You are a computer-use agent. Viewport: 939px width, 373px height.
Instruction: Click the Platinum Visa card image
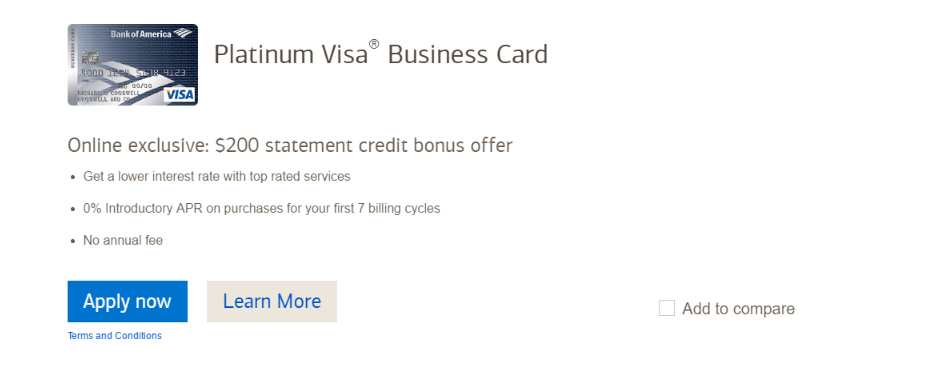coord(132,65)
